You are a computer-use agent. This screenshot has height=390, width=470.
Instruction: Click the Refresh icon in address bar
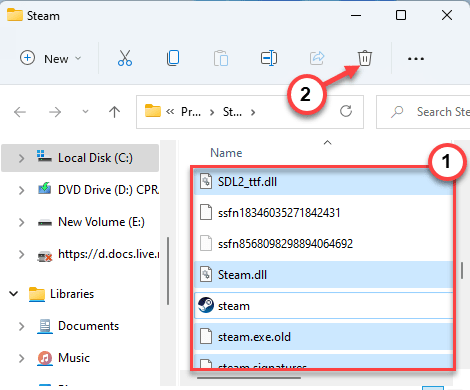(346, 111)
